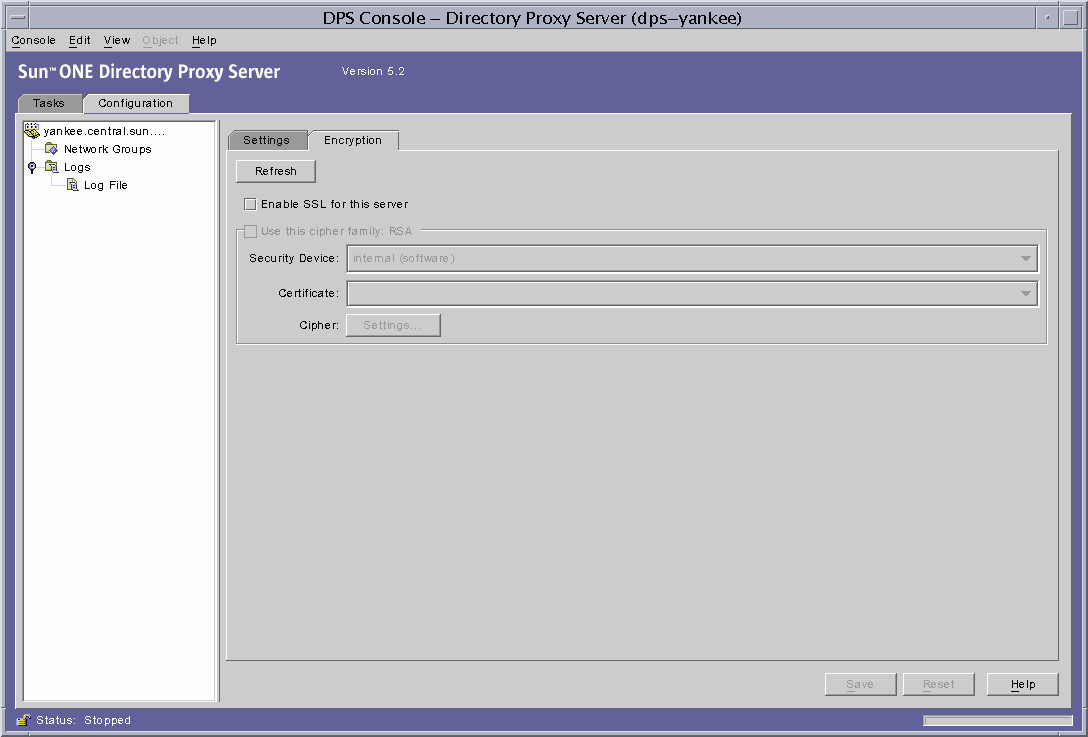Open the Console menu
The width and height of the screenshot is (1088, 737).
pyautogui.click(x=33, y=40)
